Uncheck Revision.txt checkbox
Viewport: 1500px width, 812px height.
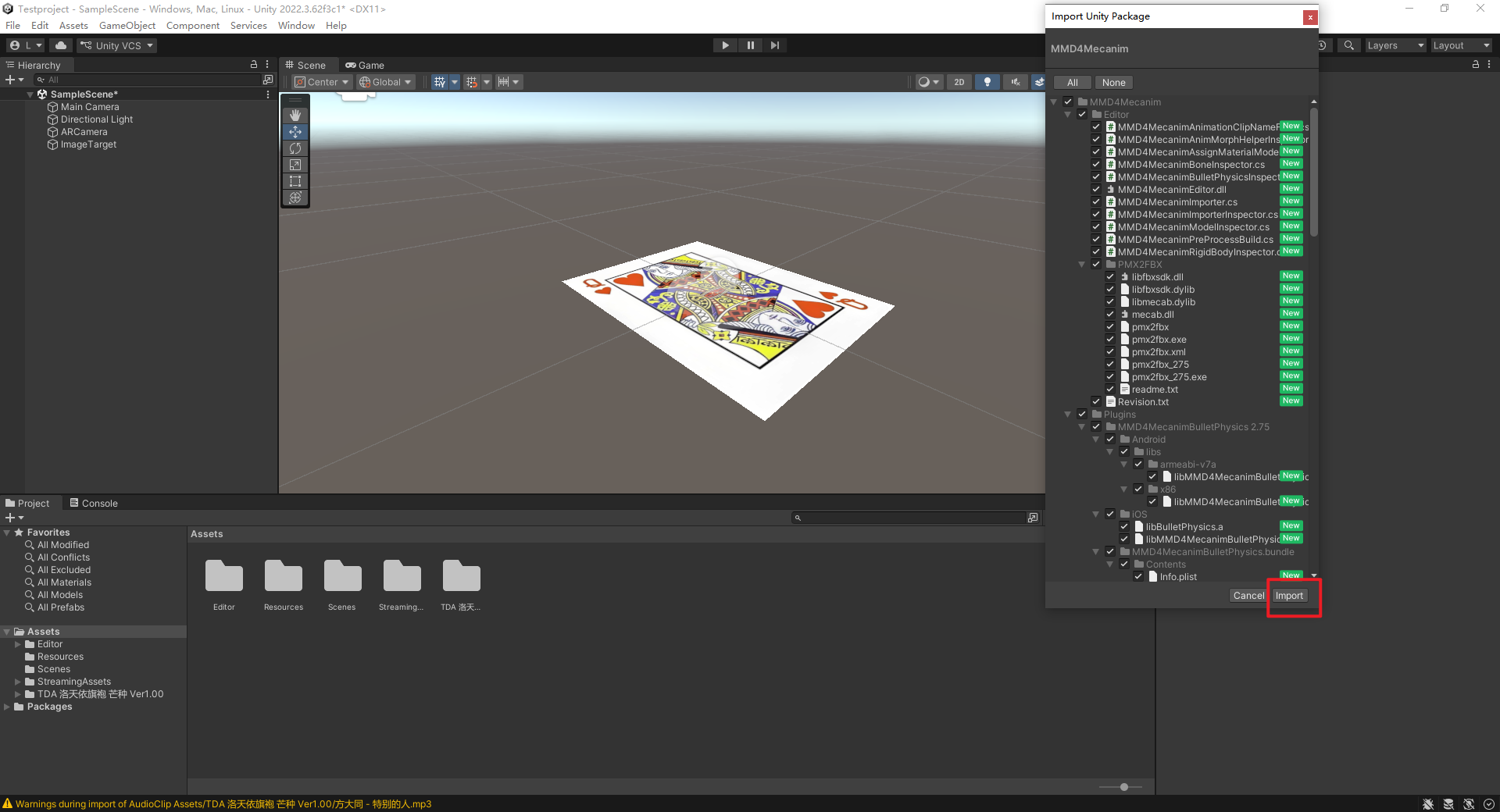(1096, 402)
